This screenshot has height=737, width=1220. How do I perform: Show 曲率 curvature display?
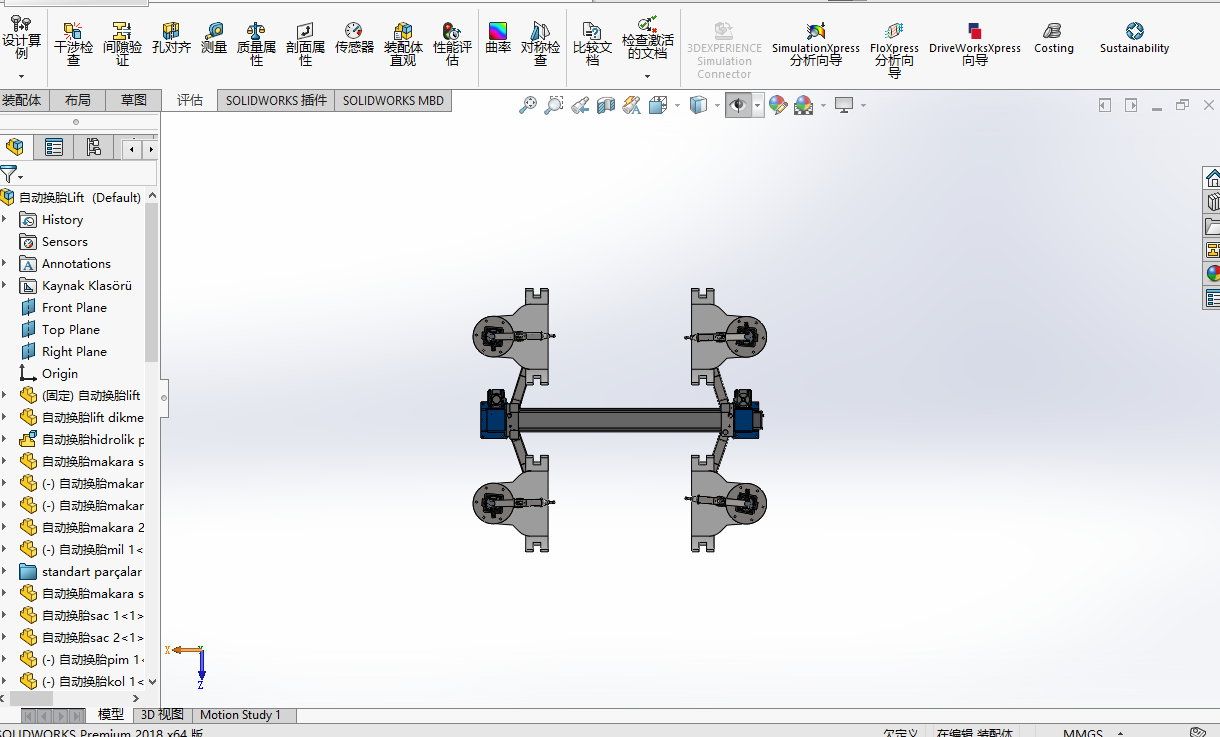tap(498, 38)
